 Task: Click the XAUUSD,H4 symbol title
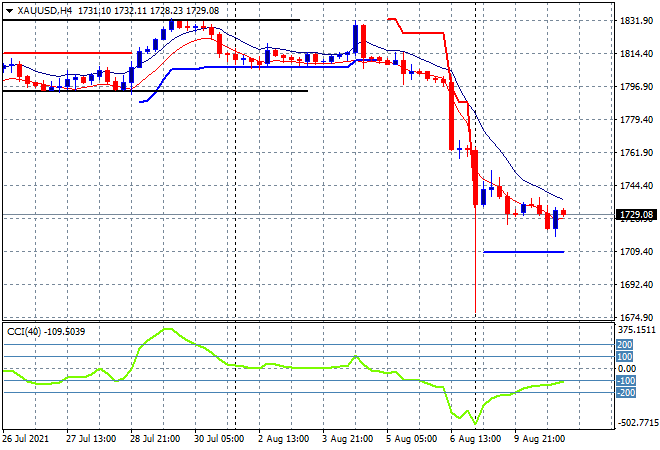[45, 10]
